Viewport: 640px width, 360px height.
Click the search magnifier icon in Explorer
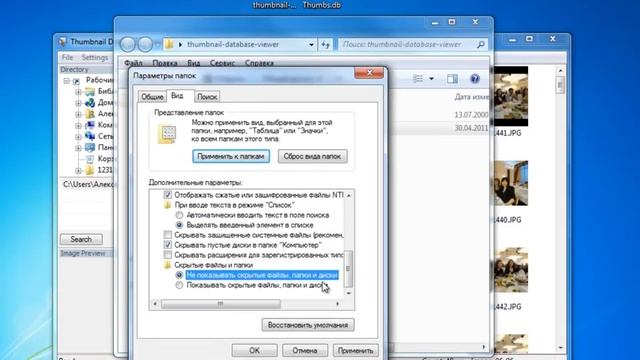click(481, 44)
